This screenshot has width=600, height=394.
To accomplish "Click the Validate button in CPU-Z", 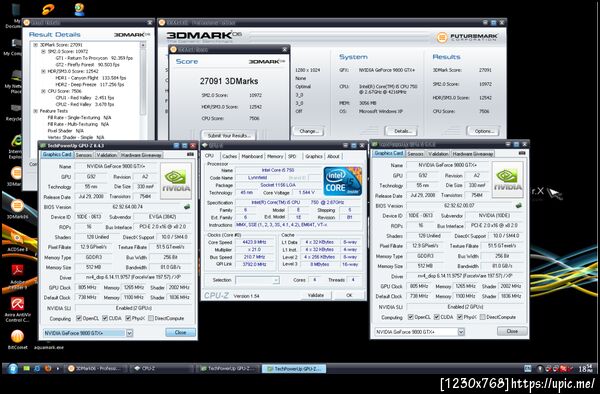I will (316, 295).
